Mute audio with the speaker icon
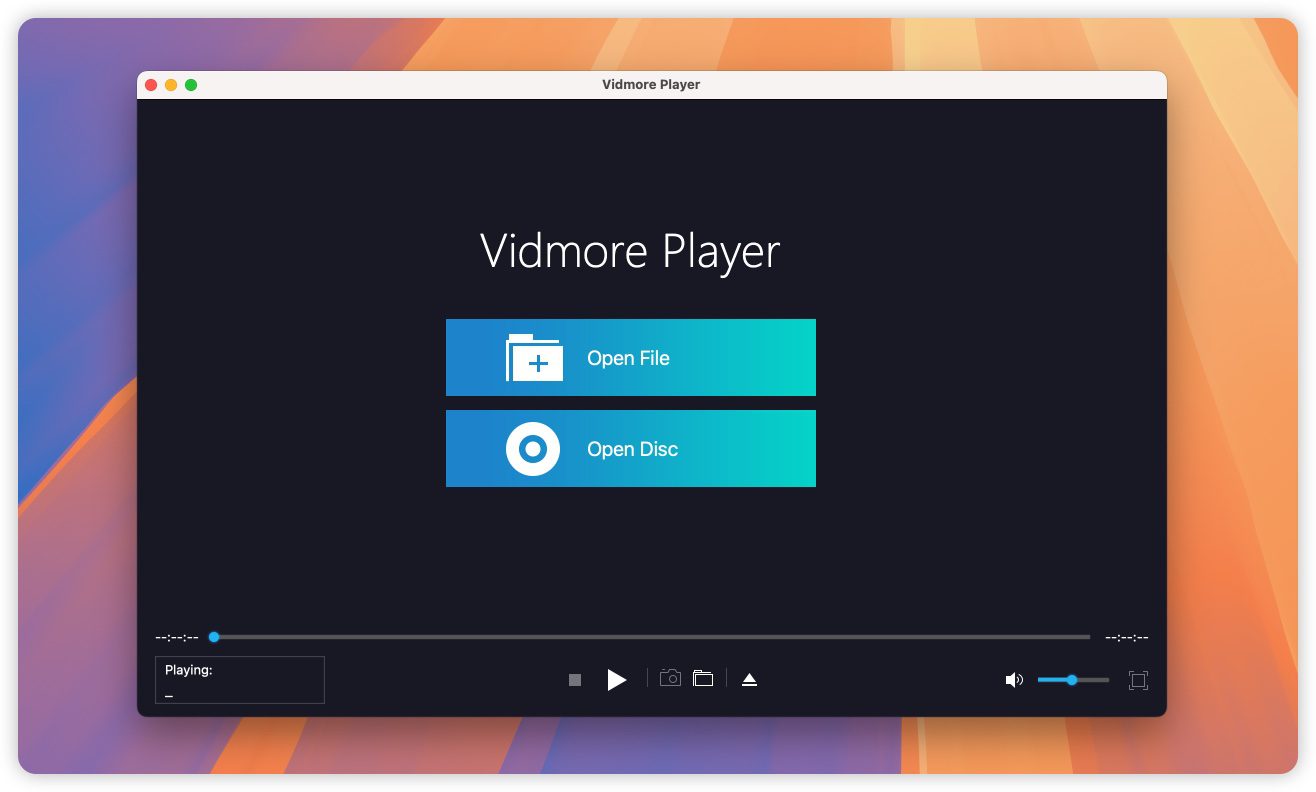This screenshot has width=1316, height=792. click(x=1014, y=680)
